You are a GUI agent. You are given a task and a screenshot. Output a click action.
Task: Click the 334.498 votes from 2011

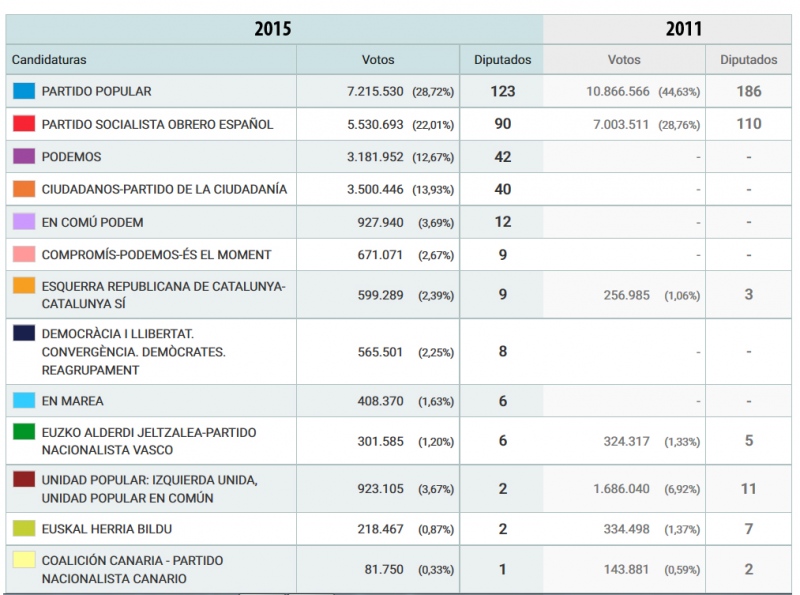click(627, 529)
